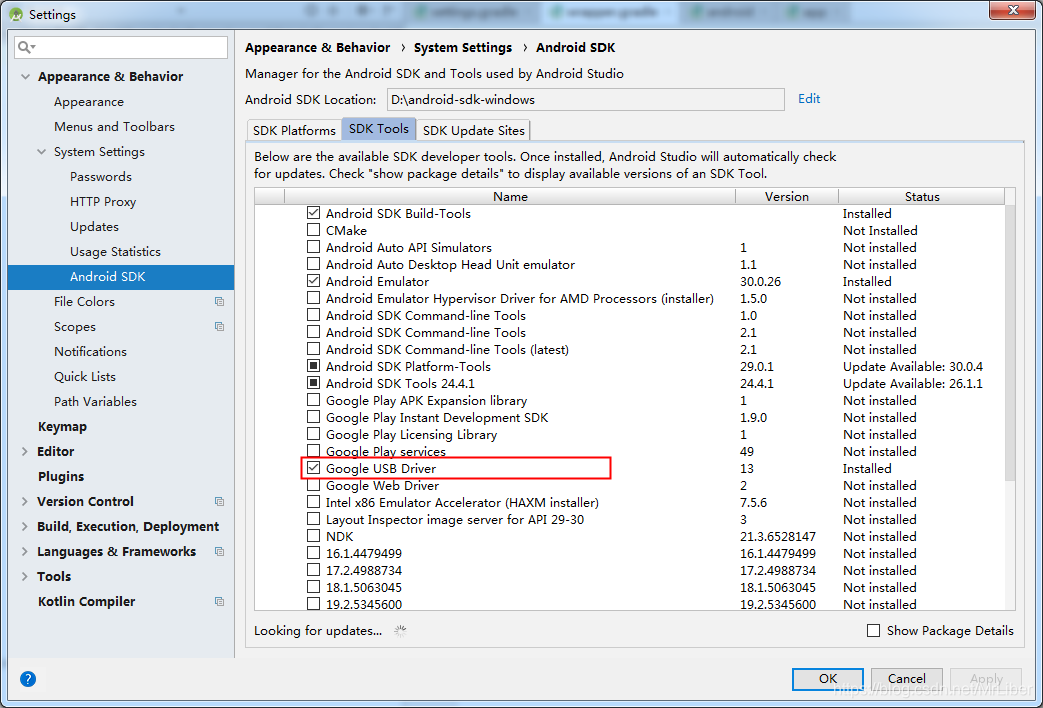Click the Cancel button

pos(907,679)
